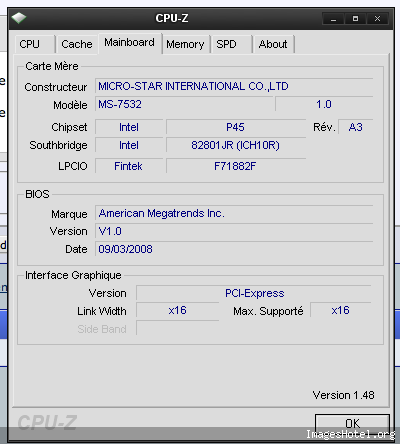
Task: Click the Modèle field MS-7532
Action: click(x=184, y=104)
